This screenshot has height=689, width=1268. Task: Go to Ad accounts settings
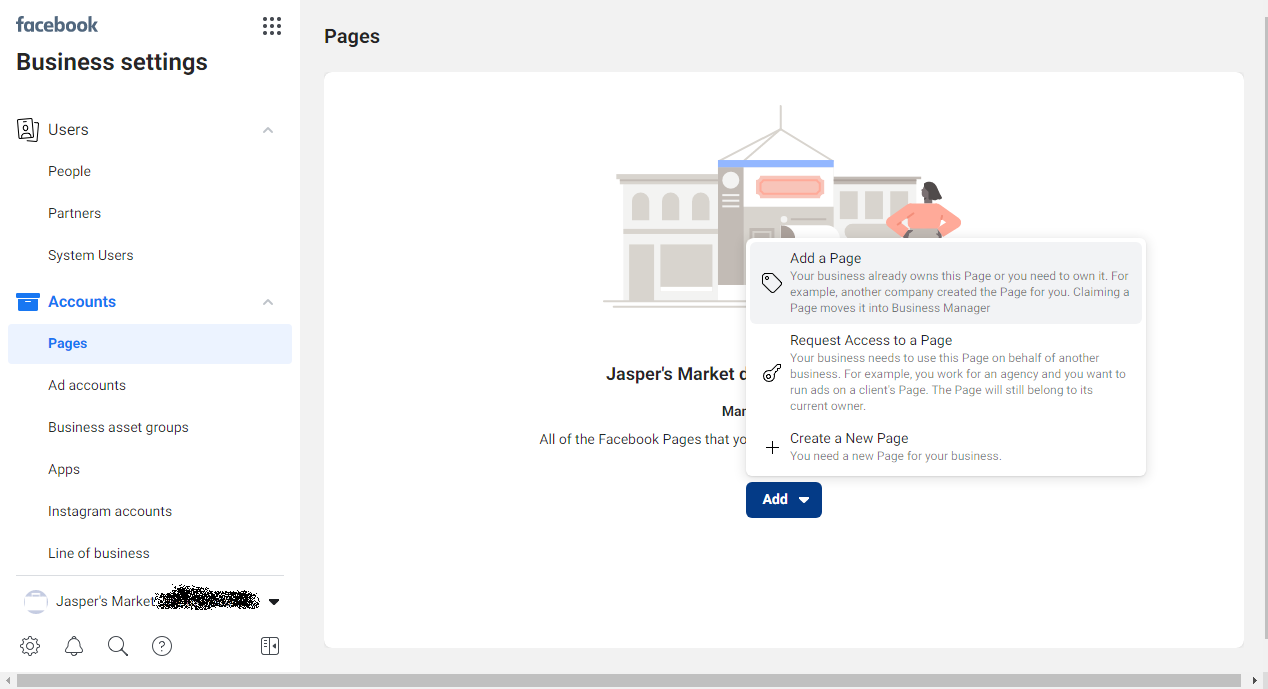point(87,385)
